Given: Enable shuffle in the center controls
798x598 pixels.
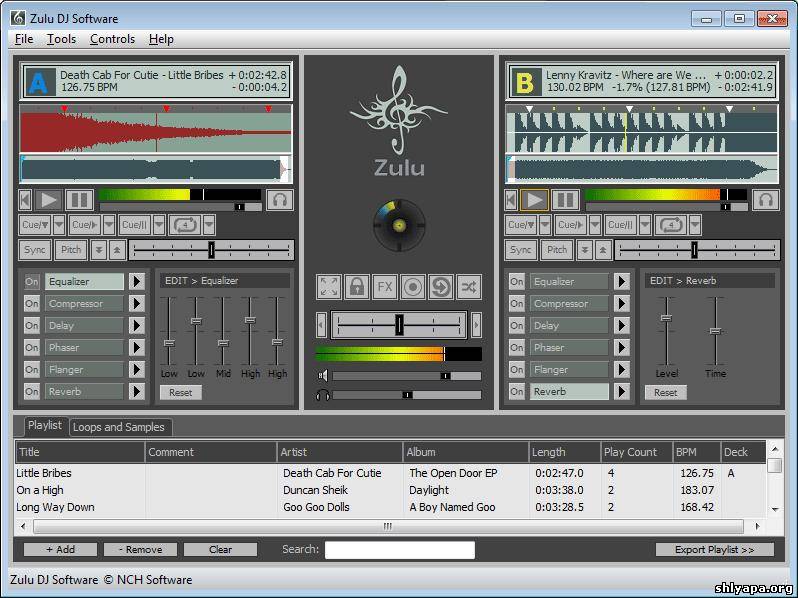Looking at the screenshot, I should pos(469,287).
